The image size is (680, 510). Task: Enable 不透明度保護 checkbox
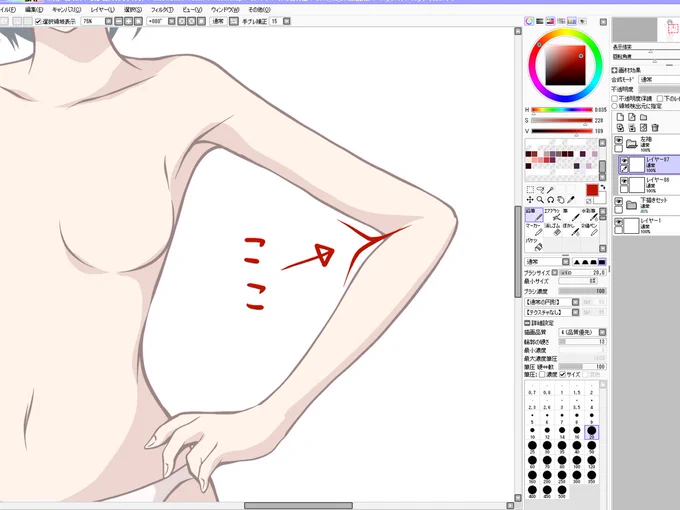[x=615, y=99]
